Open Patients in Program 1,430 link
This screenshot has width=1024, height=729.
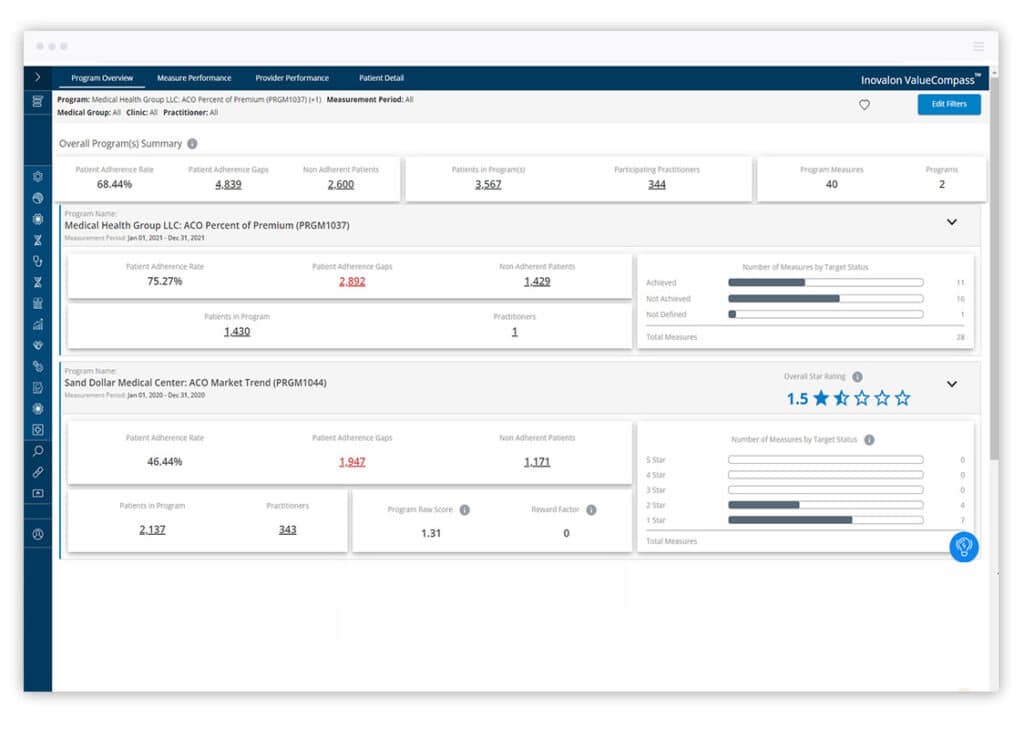(x=237, y=332)
